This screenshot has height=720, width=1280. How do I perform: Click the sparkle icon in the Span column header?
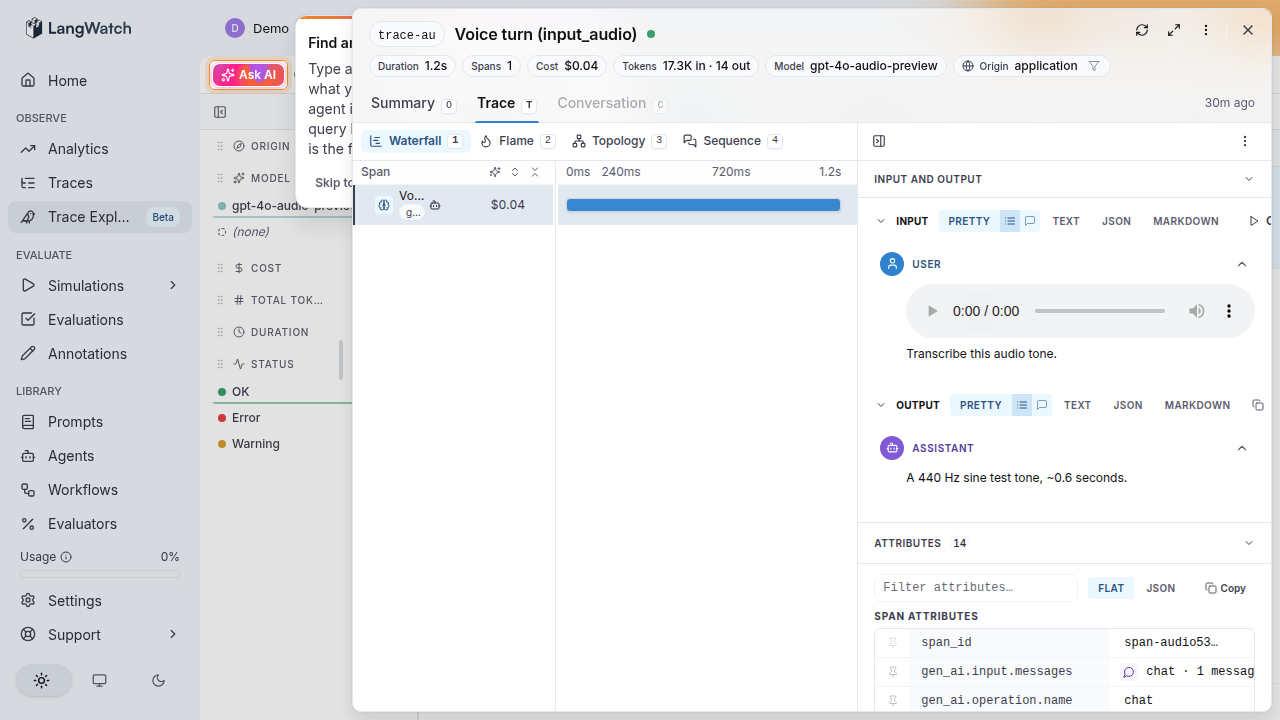pos(495,172)
